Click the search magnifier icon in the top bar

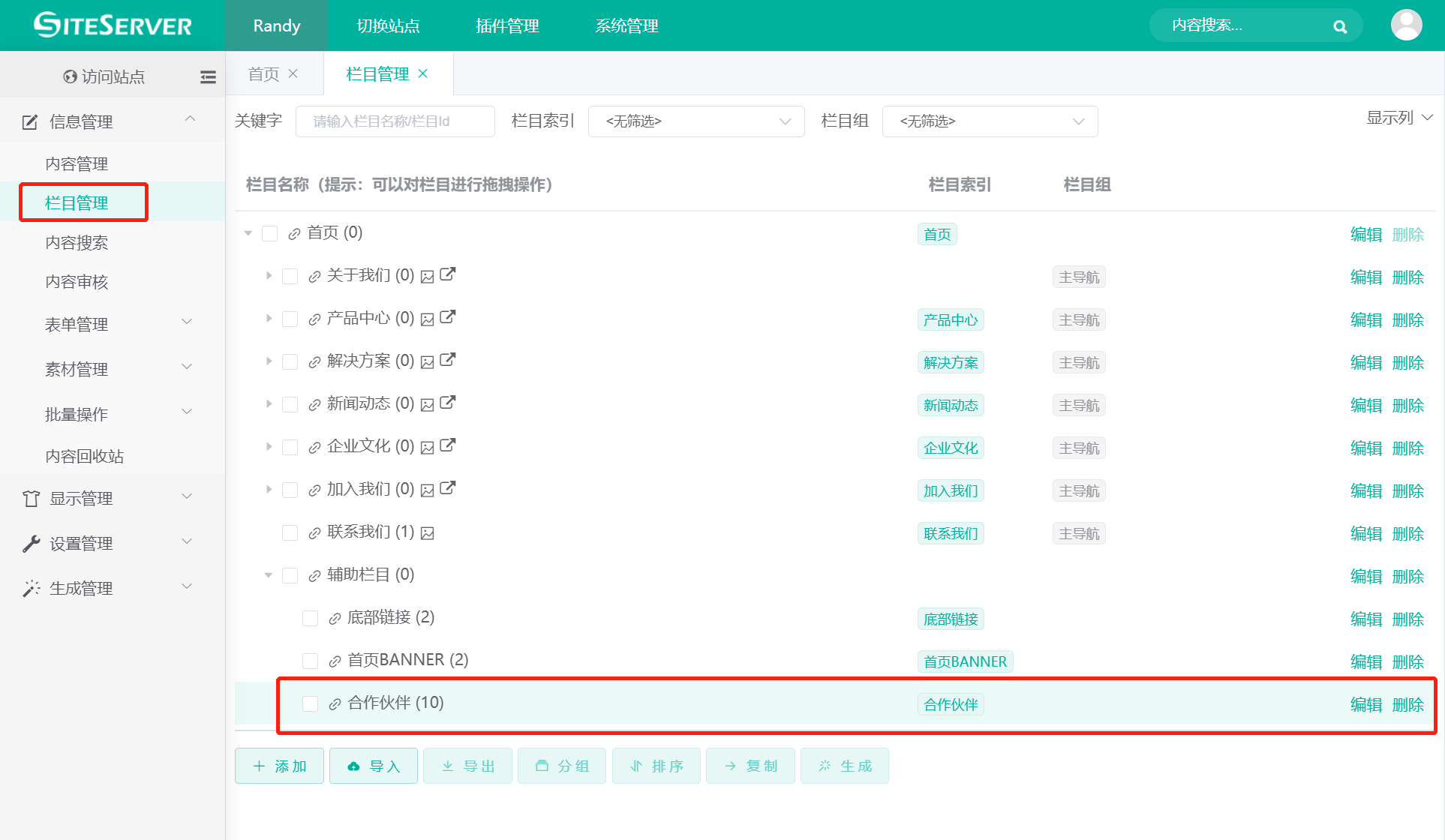(1340, 25)
